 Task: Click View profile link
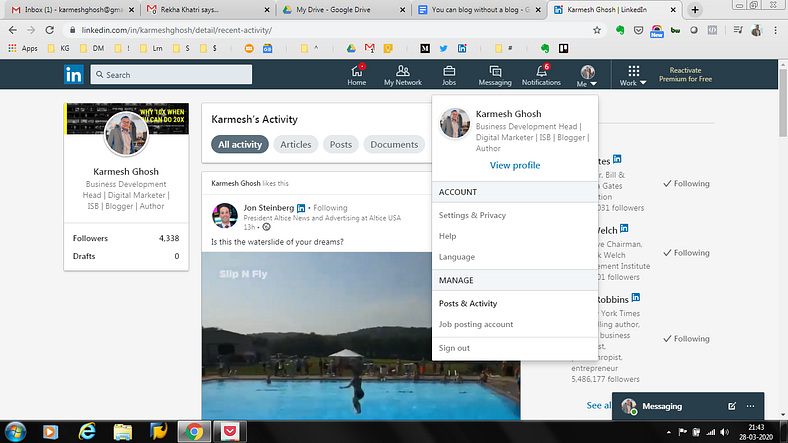pyautogui.click(x=515, y=165)
